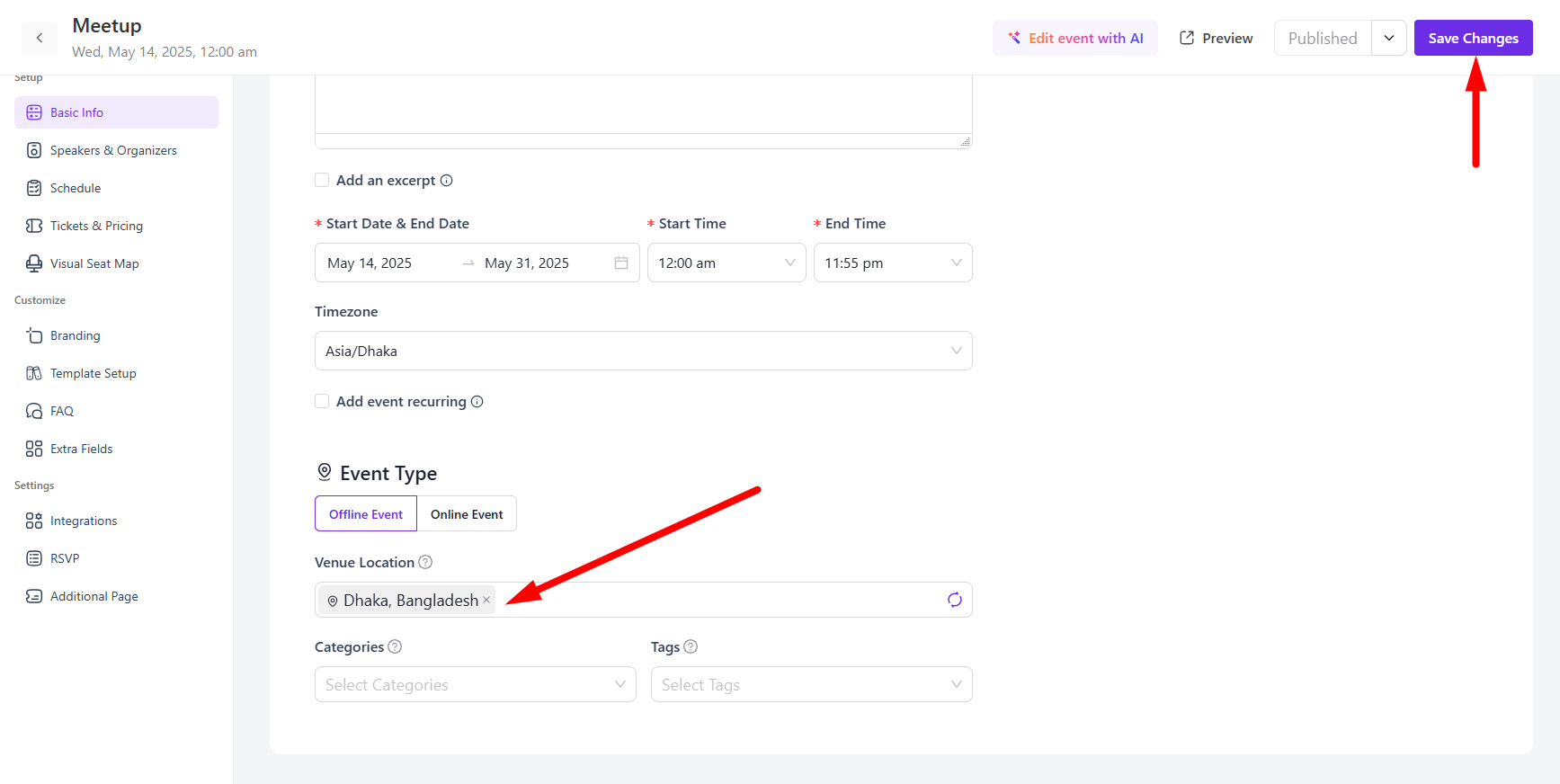
Task: Open the Additional Page settings
Action: point(116,596)
